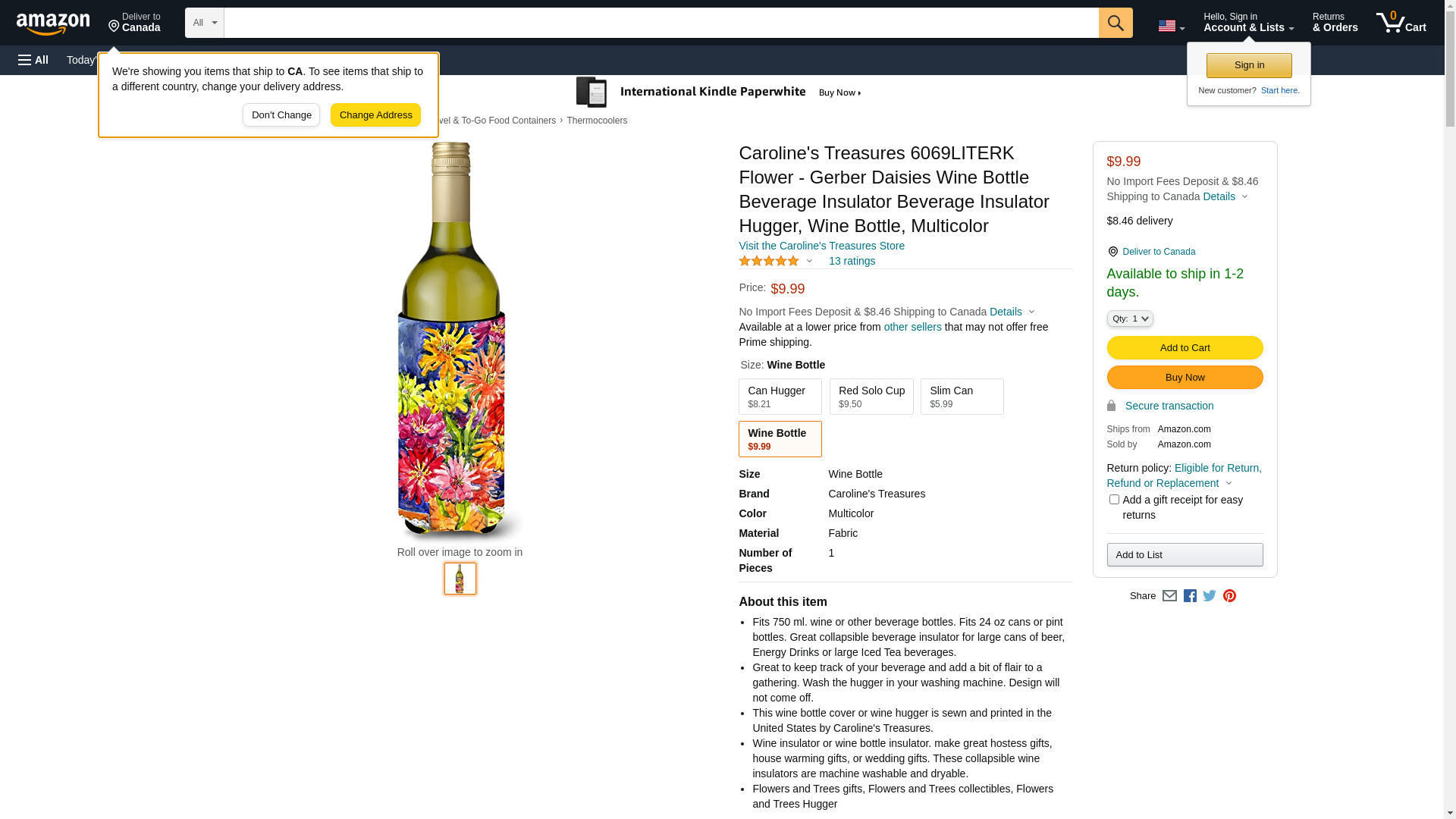Open the shopping cart

(x=1401, y=23)
